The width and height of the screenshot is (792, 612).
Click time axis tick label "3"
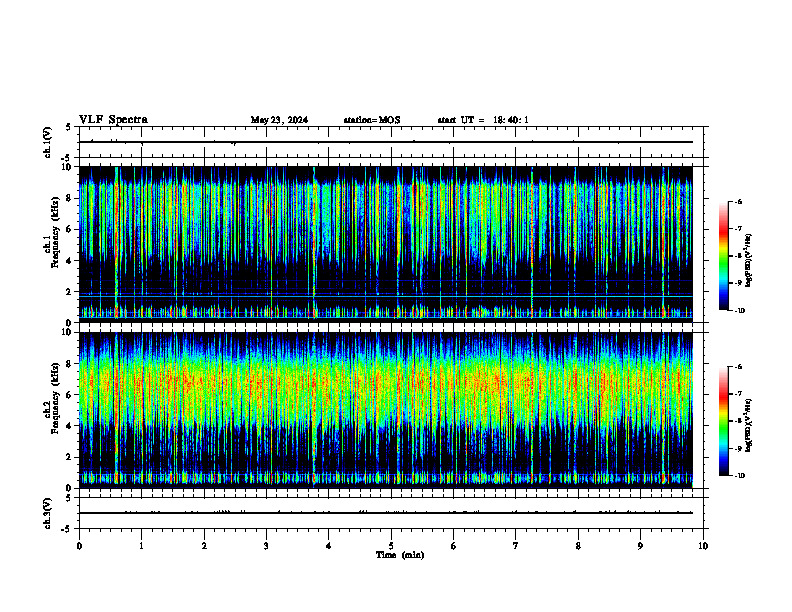[266, 546]
